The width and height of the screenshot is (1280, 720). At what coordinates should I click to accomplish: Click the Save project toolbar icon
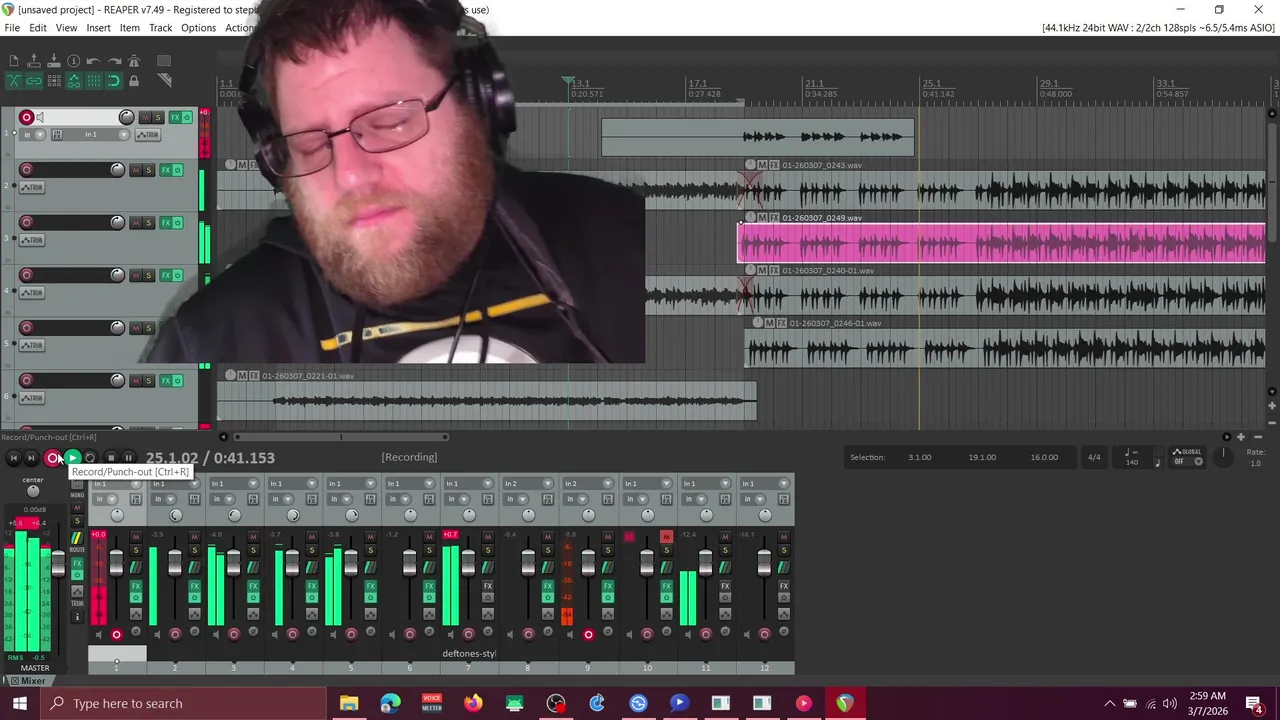(54, 61)
